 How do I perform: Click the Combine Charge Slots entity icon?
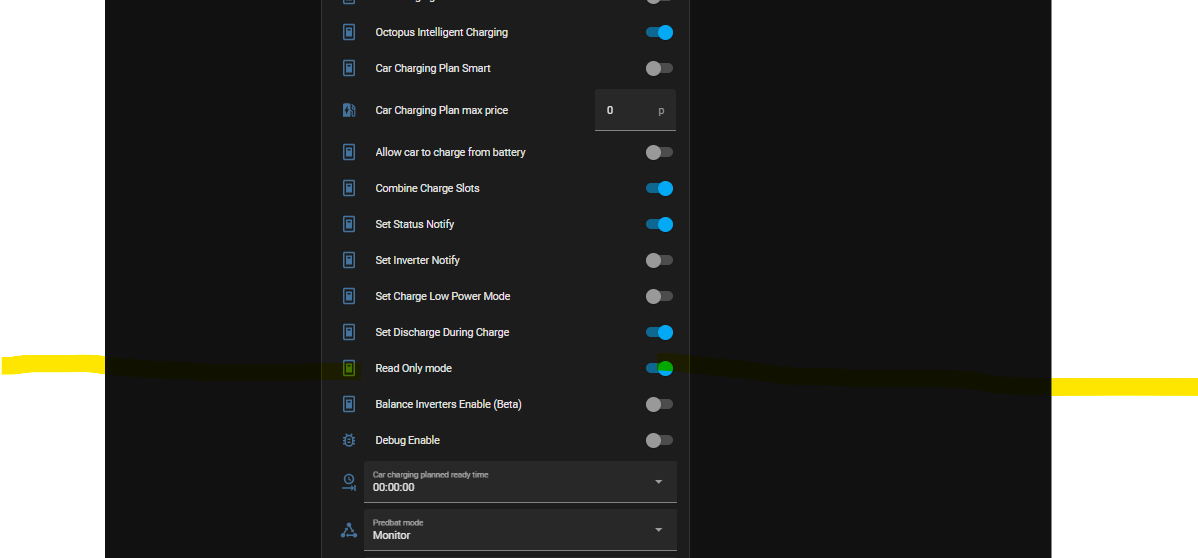[x=348, y=188]
